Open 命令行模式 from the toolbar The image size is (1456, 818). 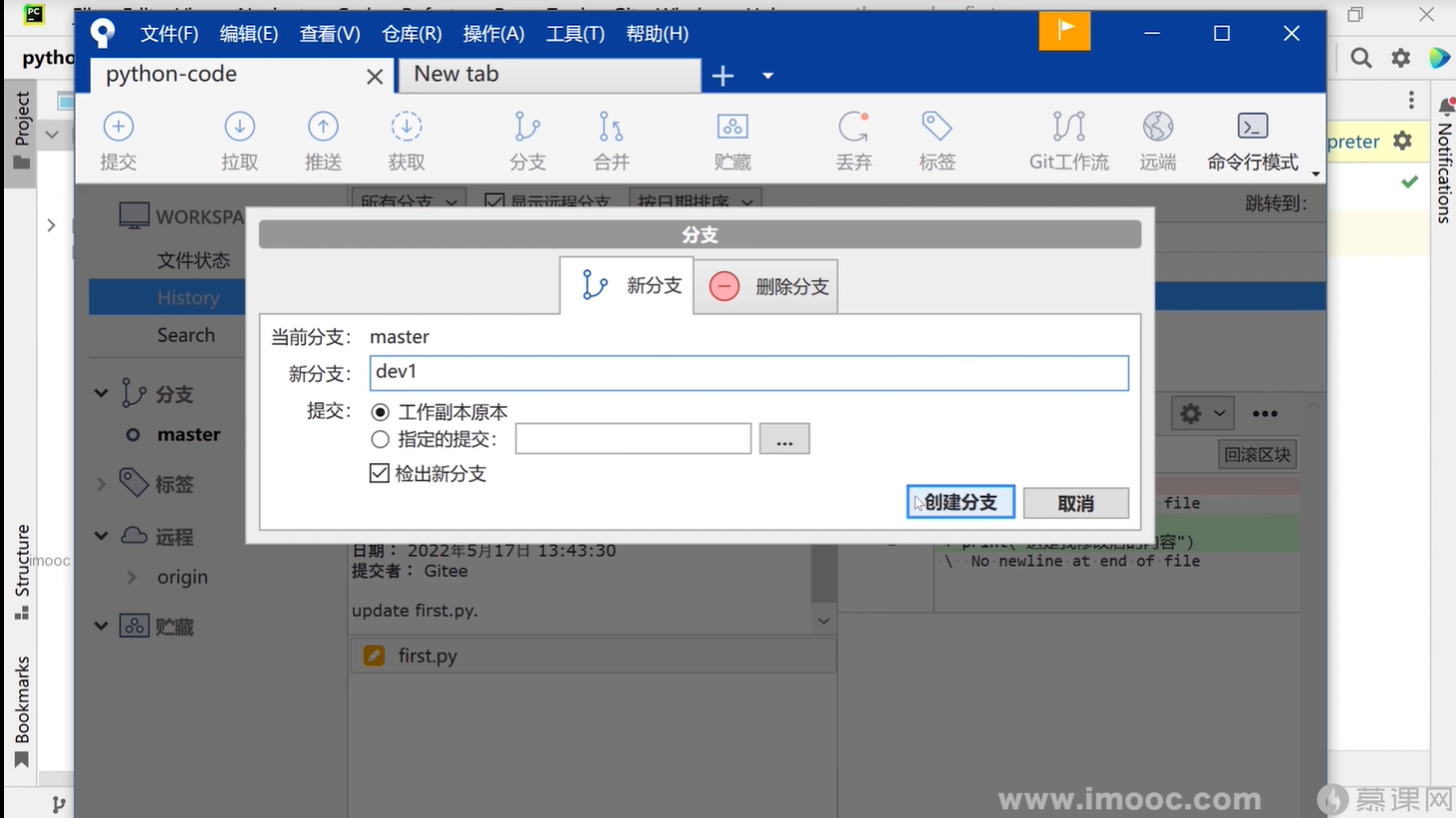[1252, 139]
